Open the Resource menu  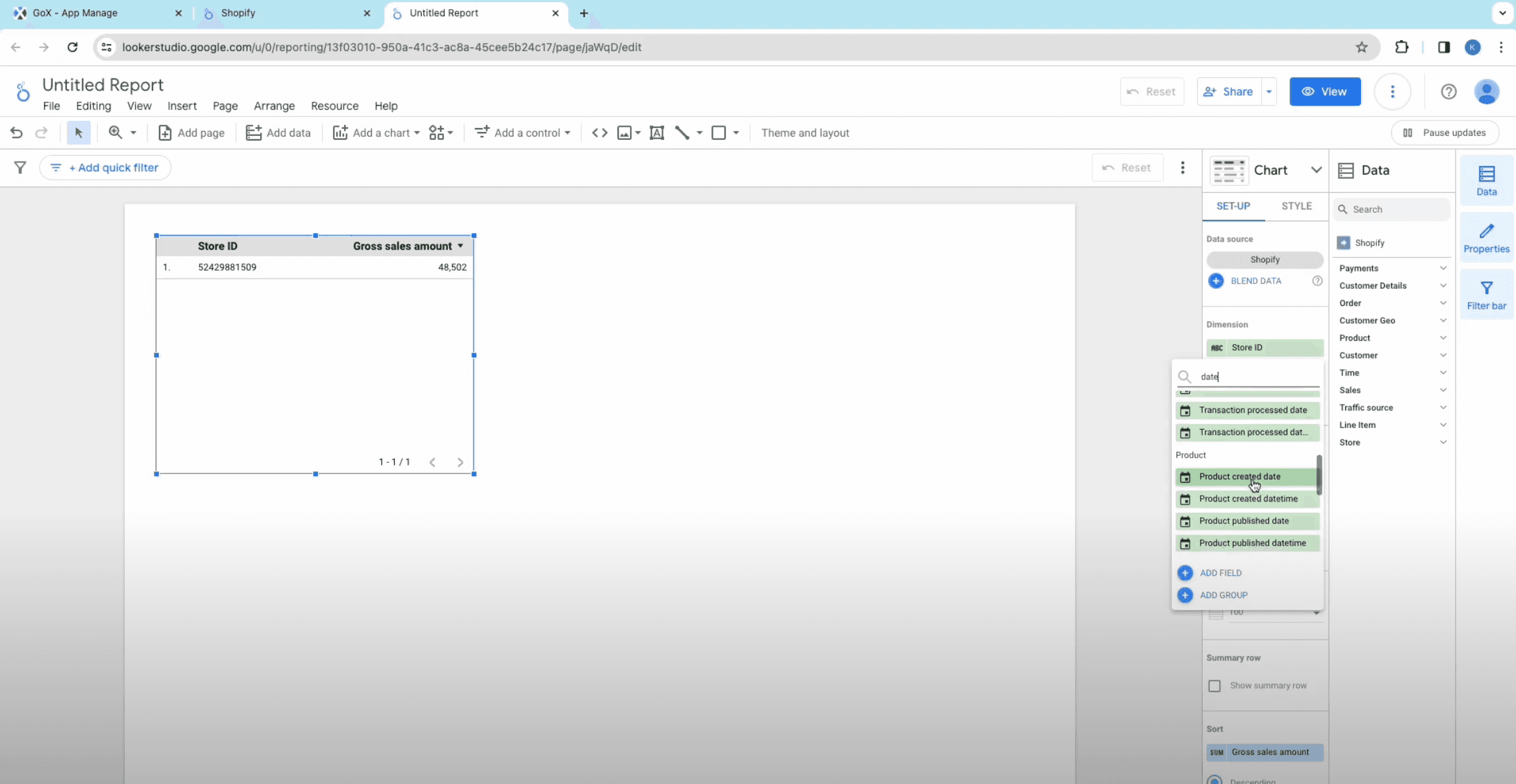pyautogui.click(x=334, y=106)
